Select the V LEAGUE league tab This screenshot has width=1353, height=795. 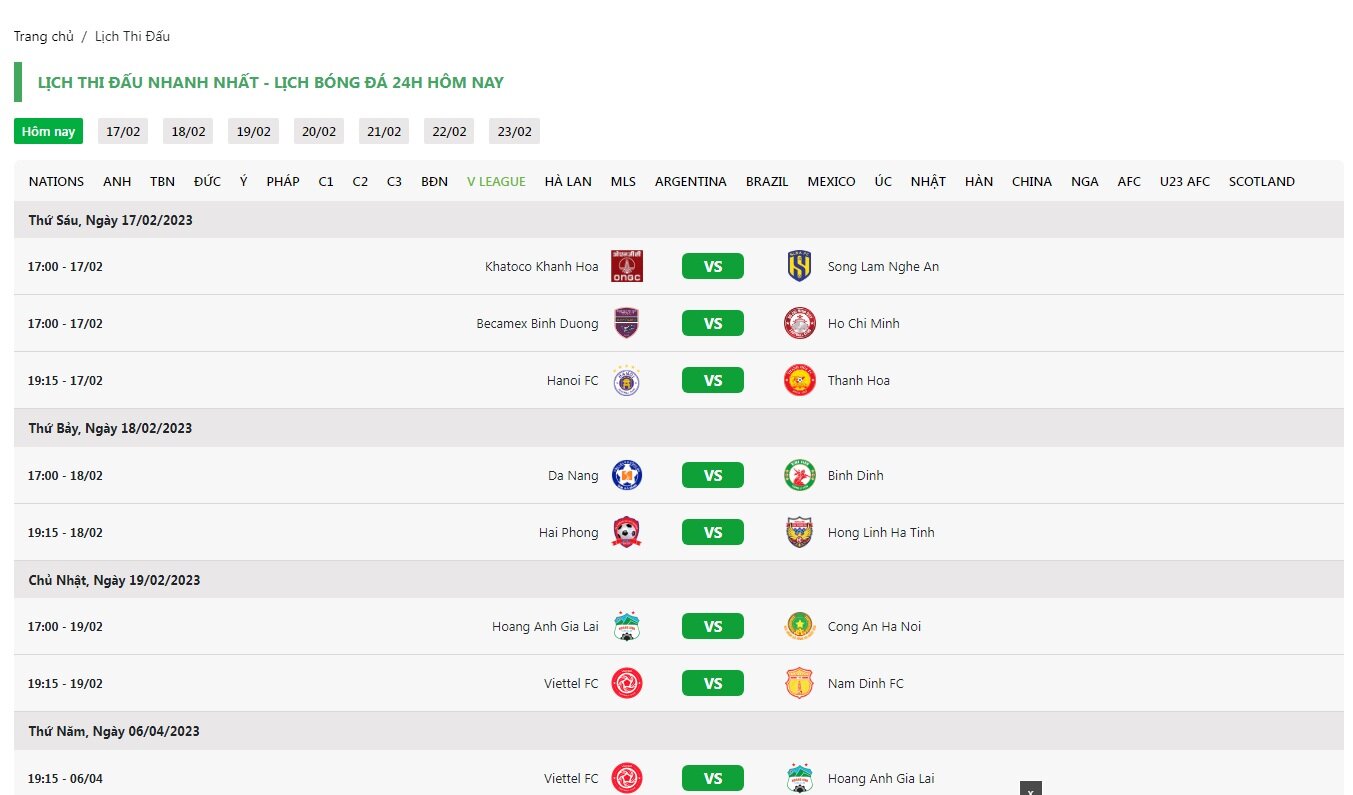coord(495,182)
